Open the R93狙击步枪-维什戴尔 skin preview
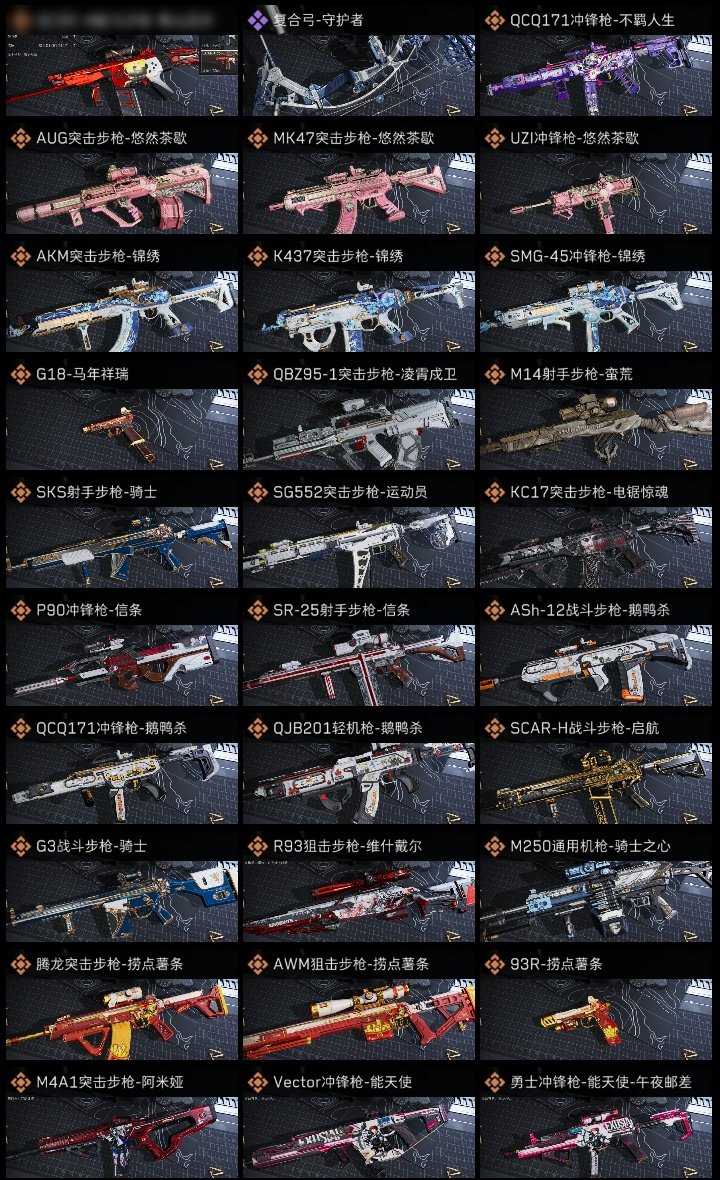This screenshot has width=720, height=1180. pos(359,902)
